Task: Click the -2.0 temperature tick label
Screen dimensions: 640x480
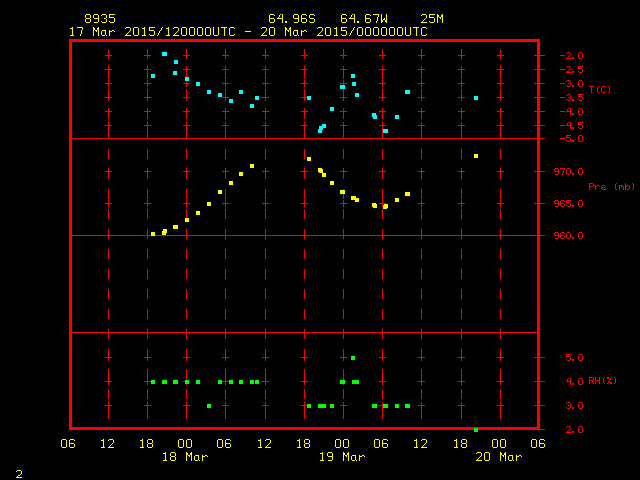Action: (571, 56)
